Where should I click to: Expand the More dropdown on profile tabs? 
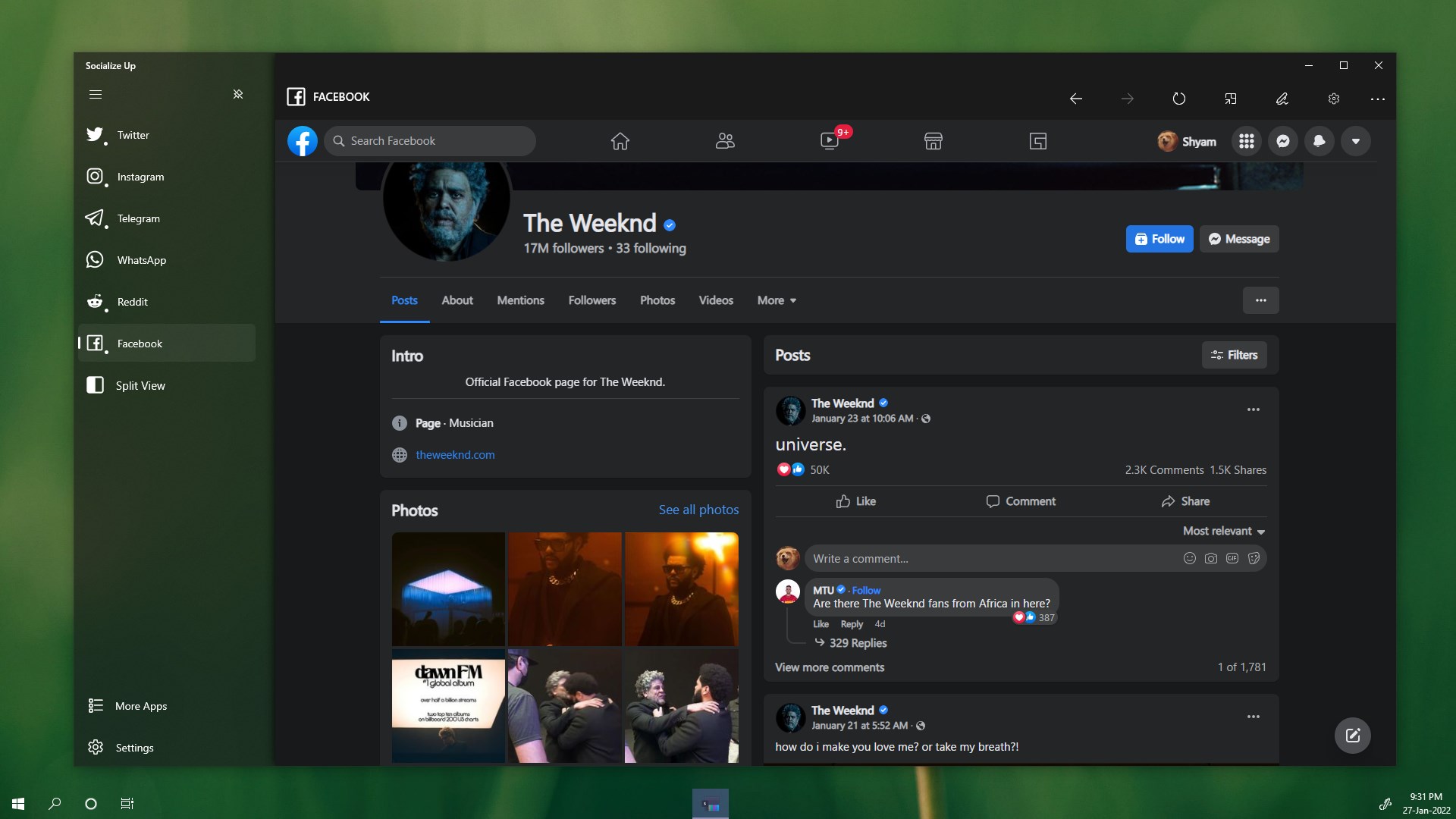(x=776, y=300)
